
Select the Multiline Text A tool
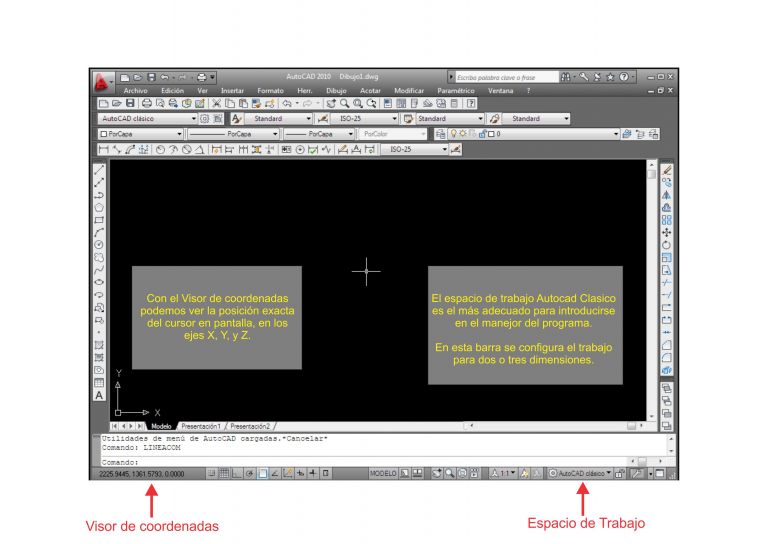click(x=99, y=395)
